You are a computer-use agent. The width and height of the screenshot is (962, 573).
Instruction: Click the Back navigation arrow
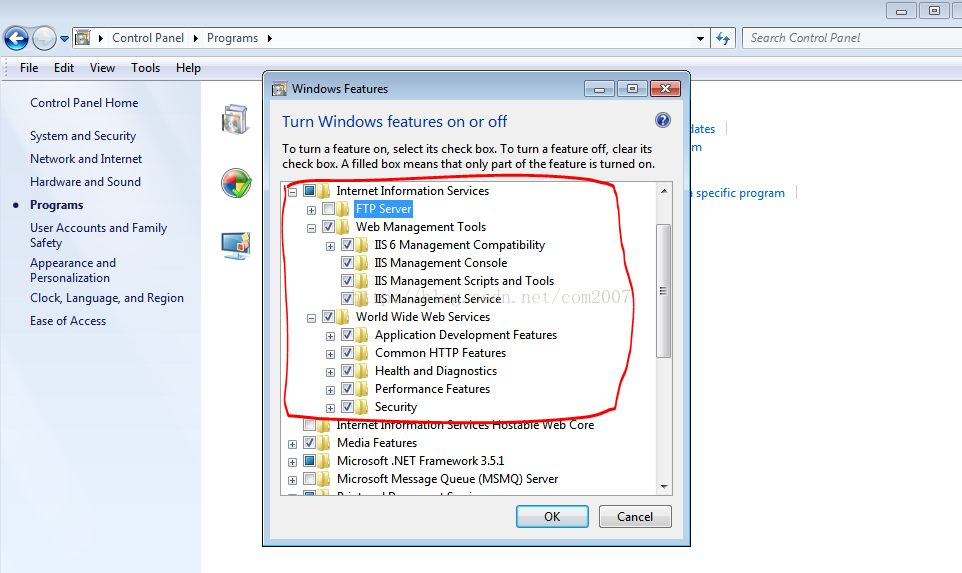pos(17,39)
